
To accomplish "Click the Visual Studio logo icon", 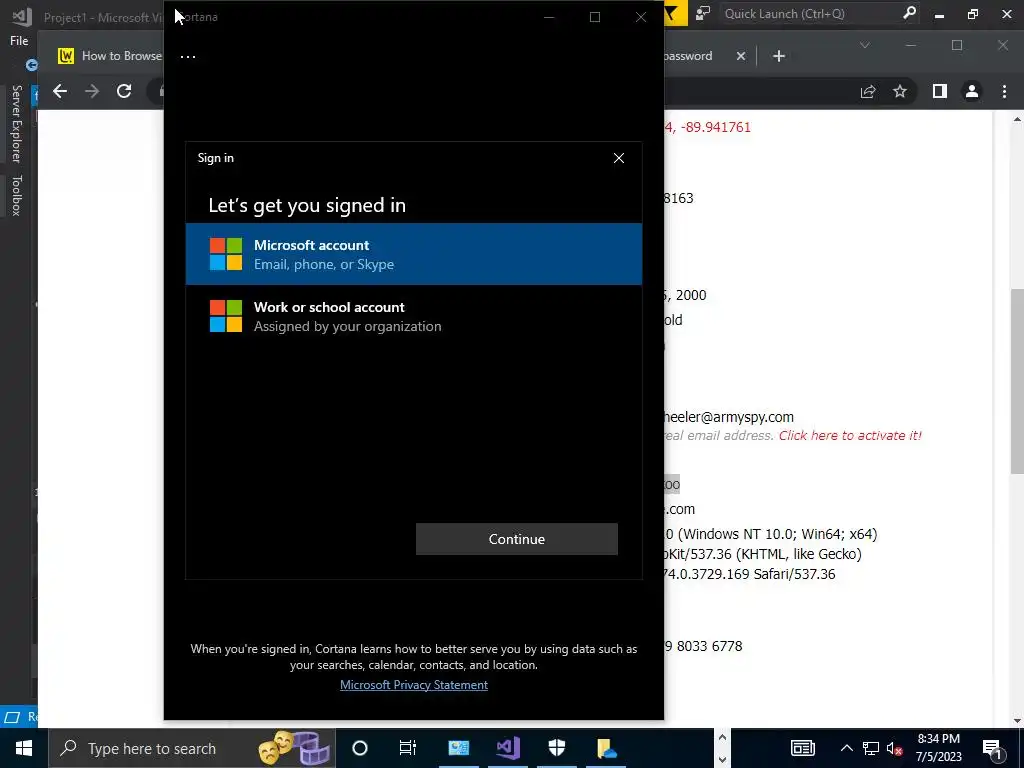I will point(22,16).
